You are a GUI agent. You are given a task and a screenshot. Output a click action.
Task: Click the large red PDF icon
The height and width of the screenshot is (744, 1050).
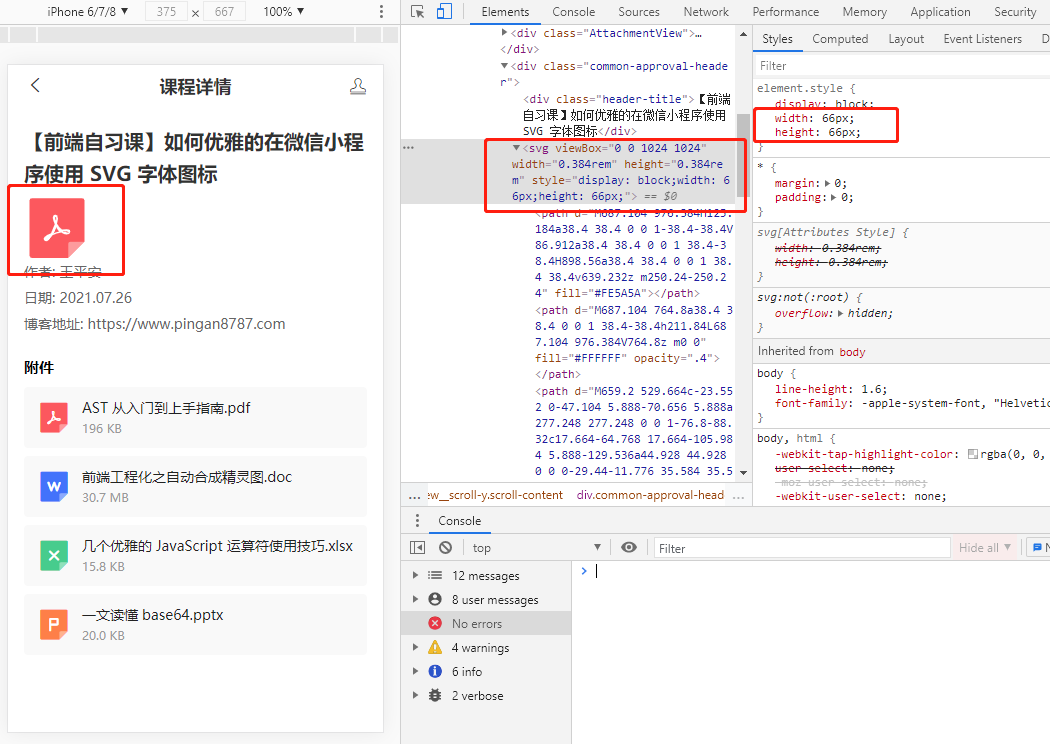[57, 228]
